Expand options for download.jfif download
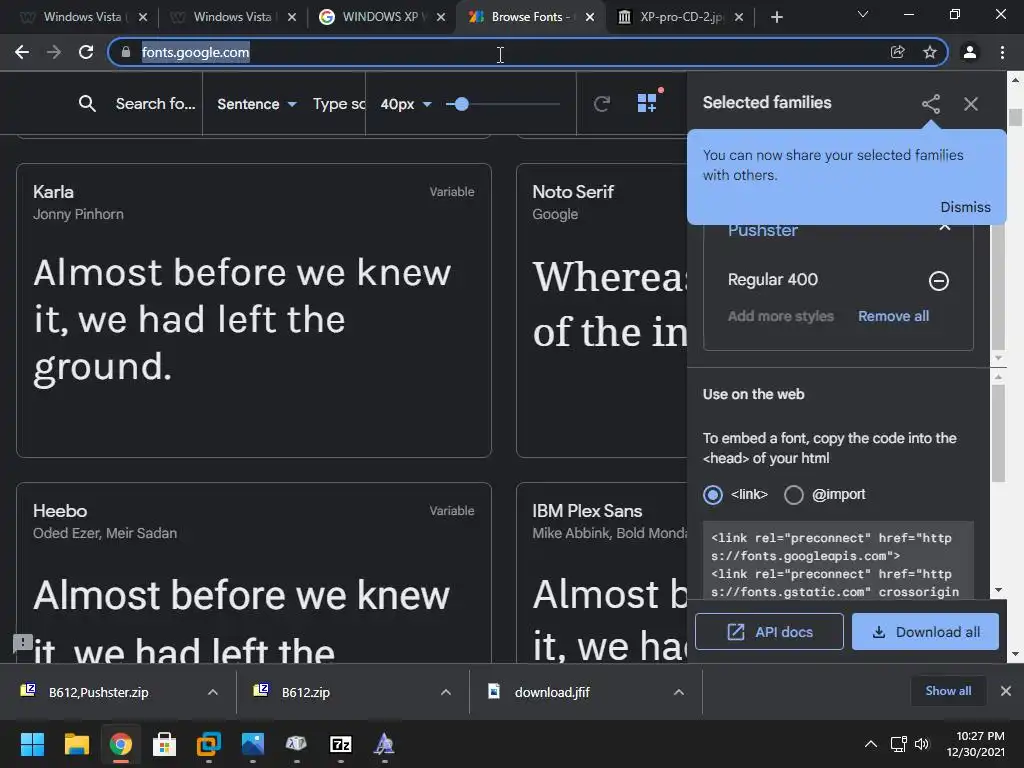The image size is (1024, 768). 679,692
